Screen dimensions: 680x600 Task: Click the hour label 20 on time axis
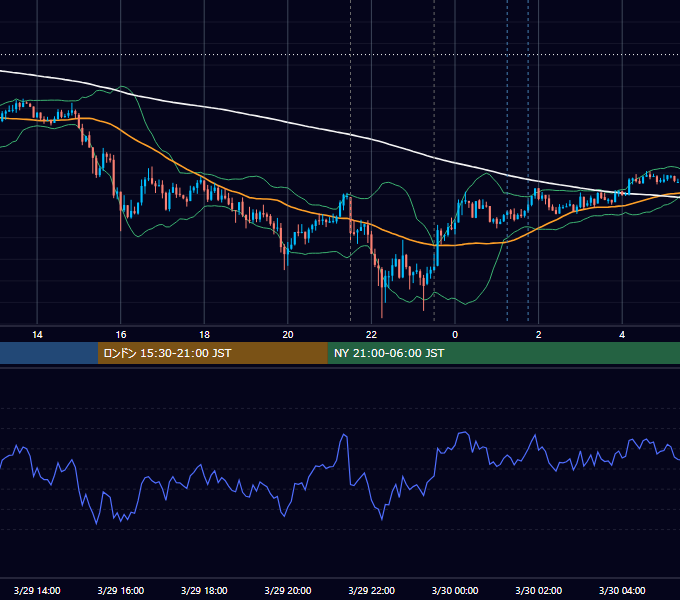point(288,335)
